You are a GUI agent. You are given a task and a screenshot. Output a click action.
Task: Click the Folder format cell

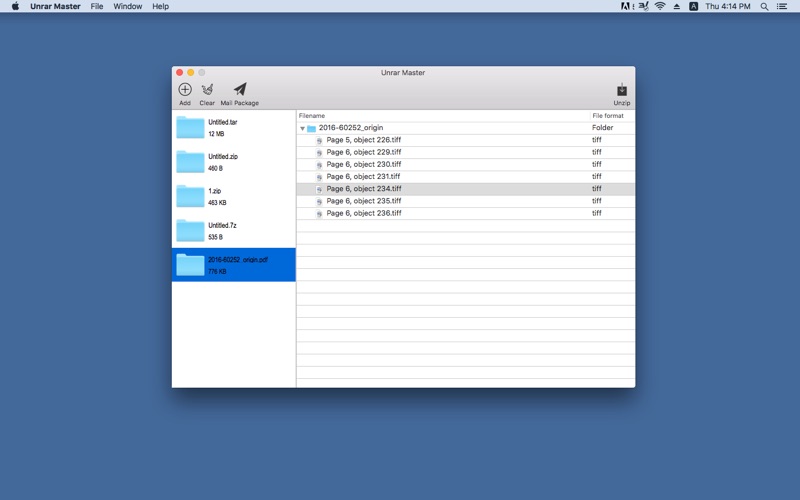click(x=603, y=128)
